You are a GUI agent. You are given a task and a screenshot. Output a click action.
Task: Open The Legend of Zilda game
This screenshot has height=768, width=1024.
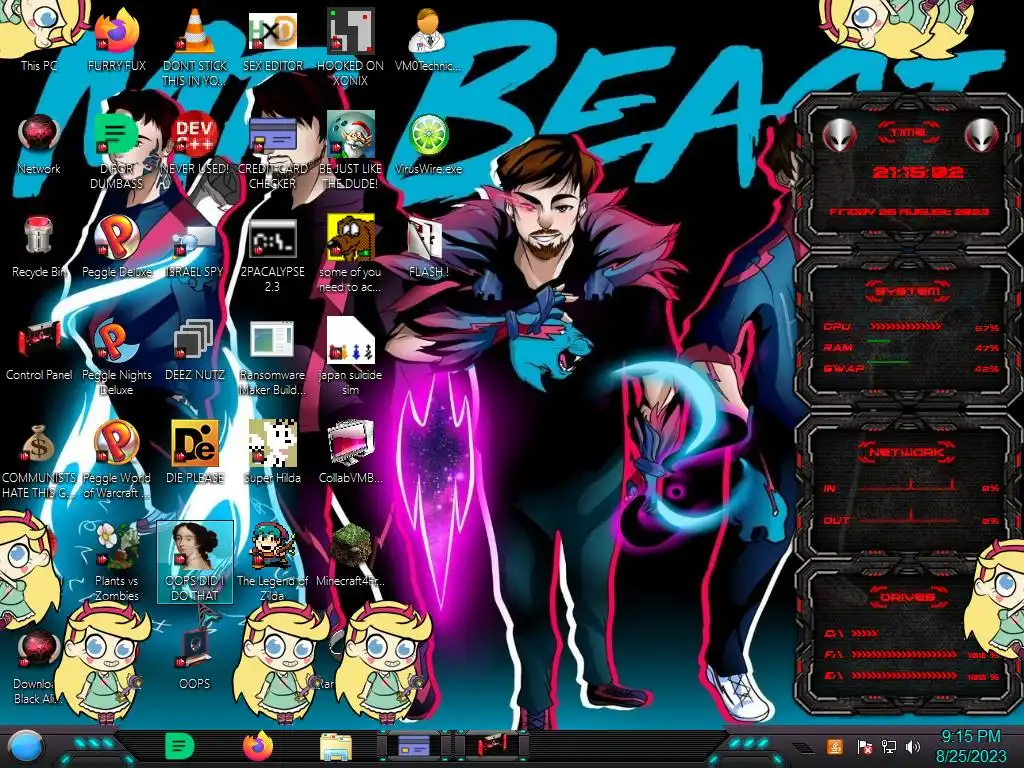click(272, 563)
